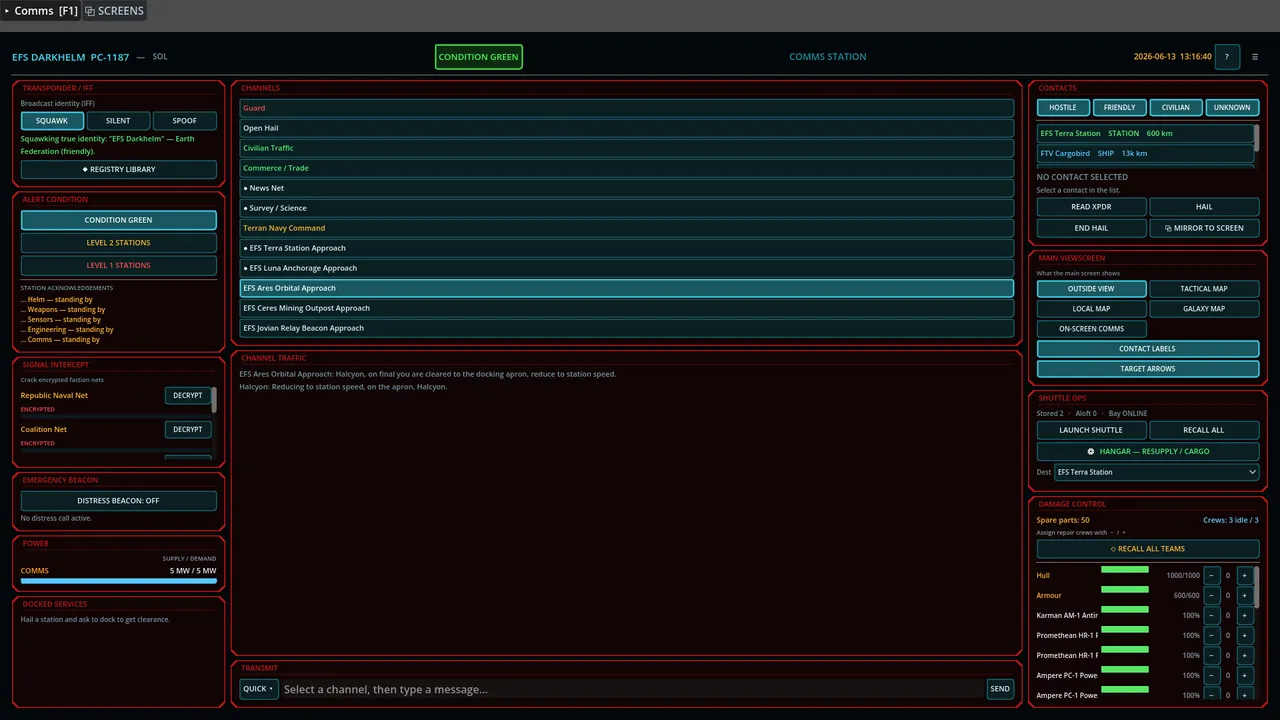Add crew to Karman AM-1 row
Image resolution: width=1280 pixels, height=720 pixels.
1244,615
